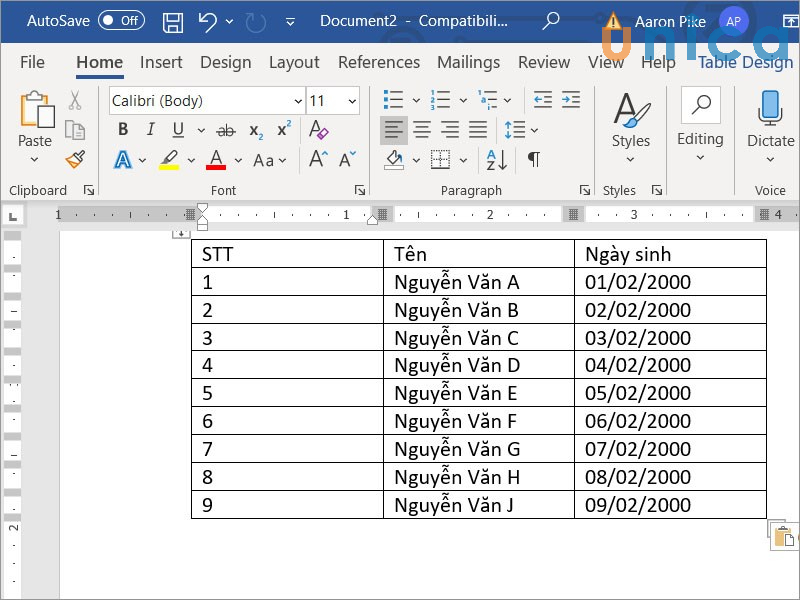Toggle Center alignment
Viewport: 800px width, 600px height.
[422, 130]
